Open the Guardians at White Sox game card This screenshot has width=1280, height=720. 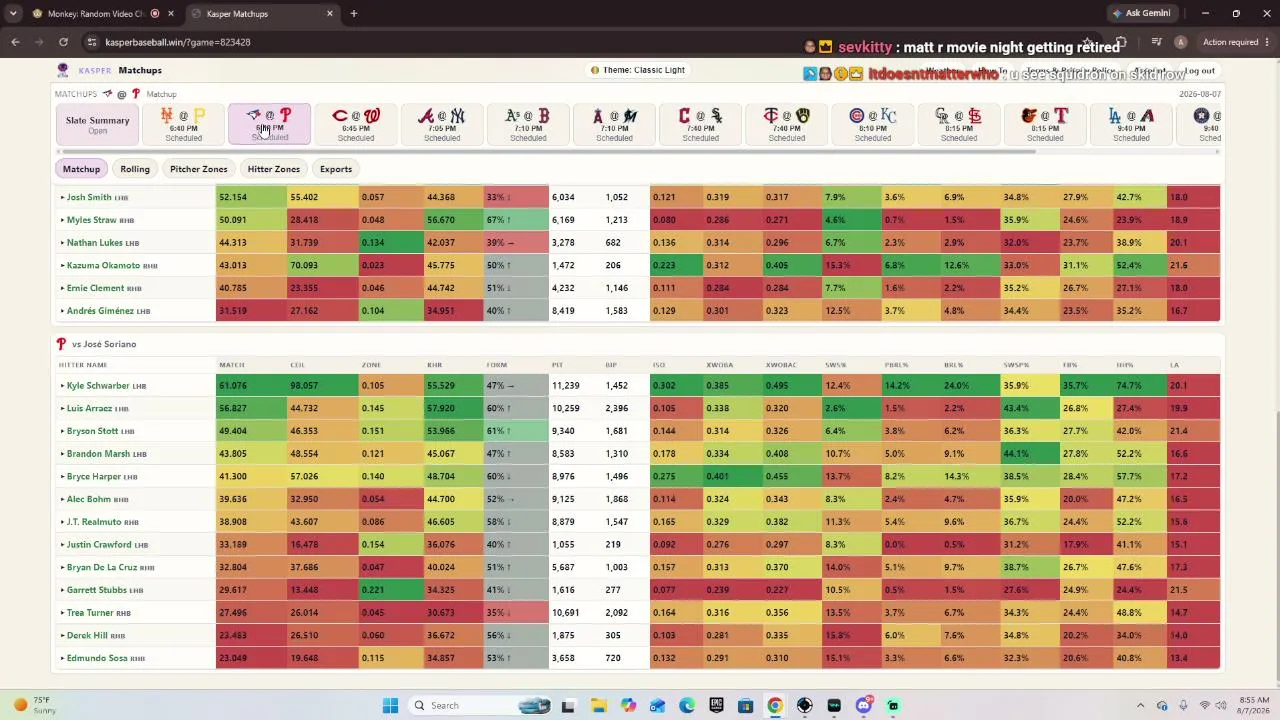[x=700, y=124]
